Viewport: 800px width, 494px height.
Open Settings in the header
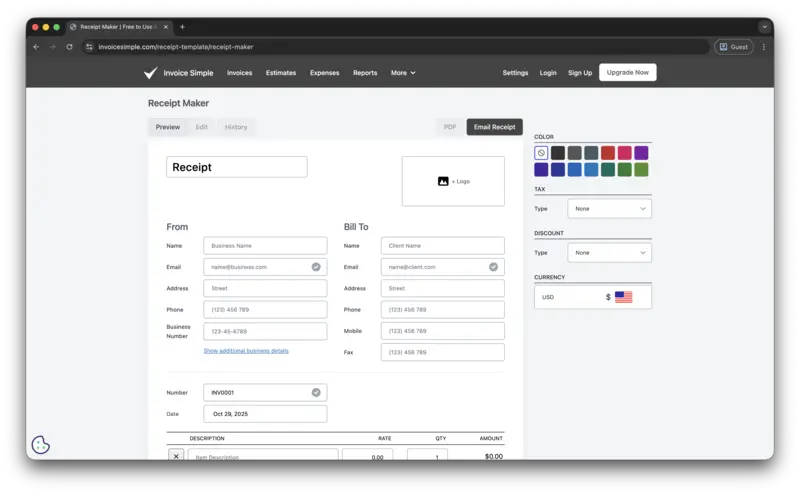(515, 73)
